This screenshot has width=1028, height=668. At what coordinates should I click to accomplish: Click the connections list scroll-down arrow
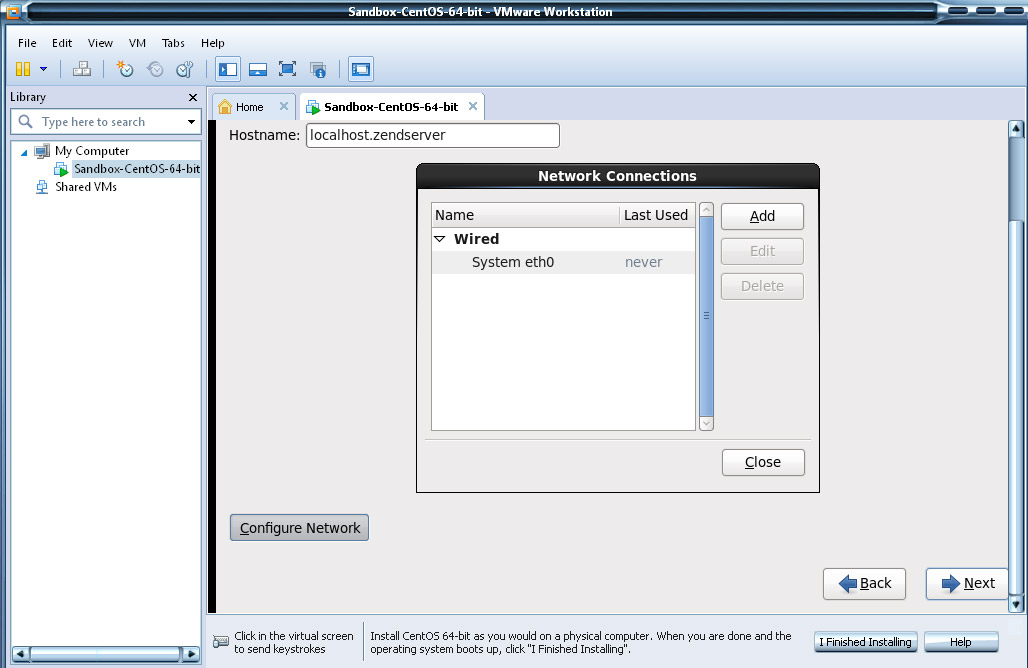coord(706,423)
